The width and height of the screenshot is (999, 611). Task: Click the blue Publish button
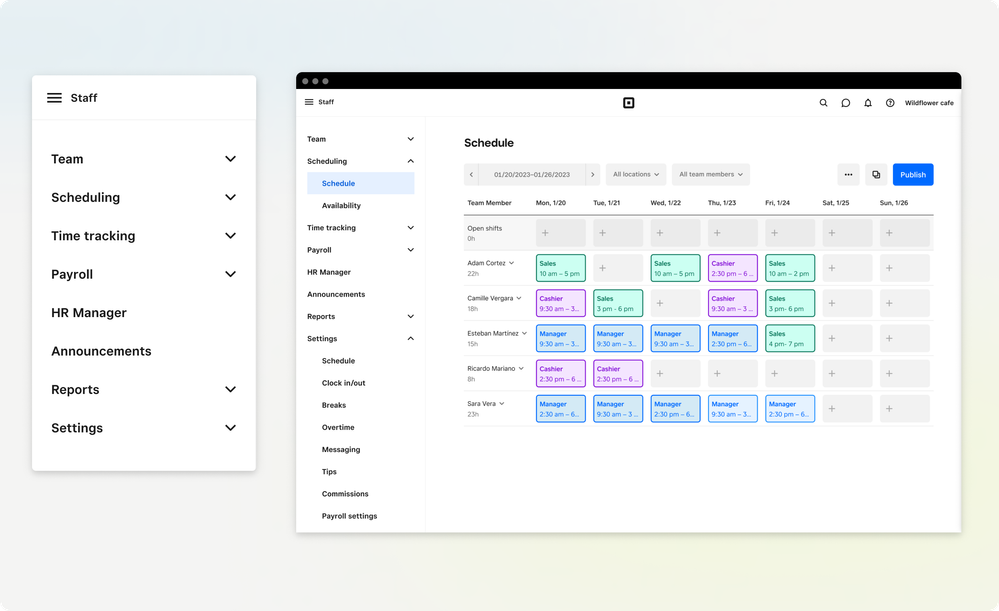pyautogui.click(x=912, y=174)
